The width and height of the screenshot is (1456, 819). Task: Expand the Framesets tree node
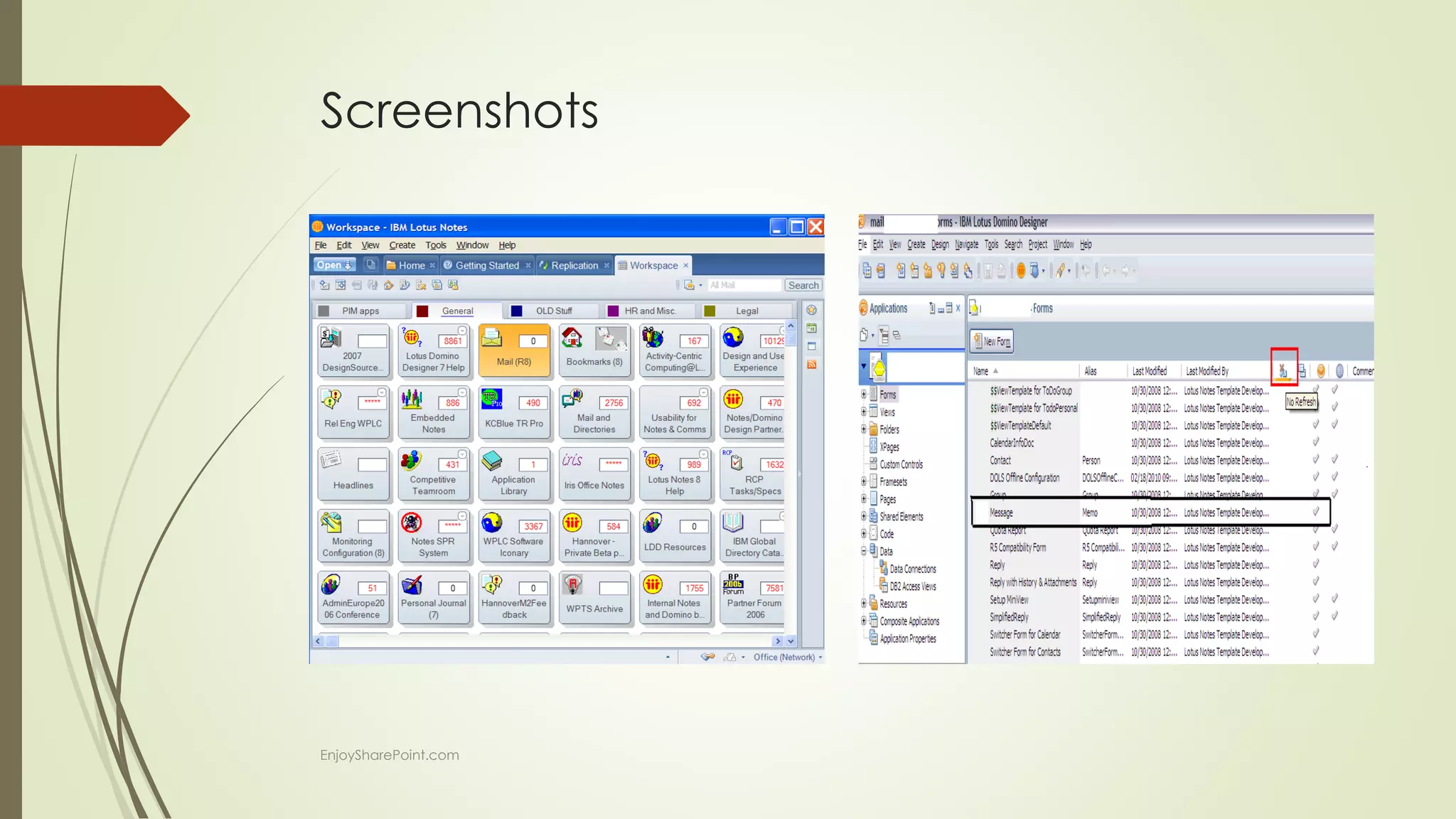[x=864, y=481]
